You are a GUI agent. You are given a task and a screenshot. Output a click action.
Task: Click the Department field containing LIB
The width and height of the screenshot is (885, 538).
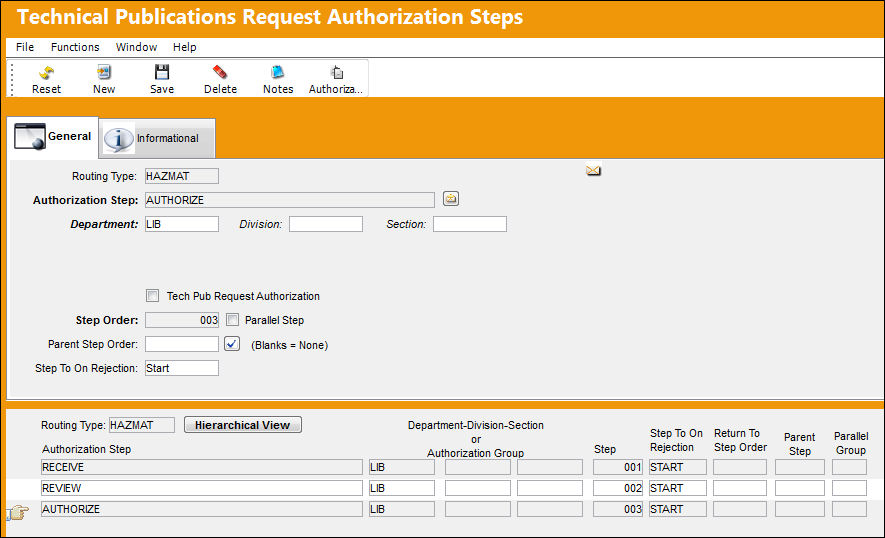182,224
